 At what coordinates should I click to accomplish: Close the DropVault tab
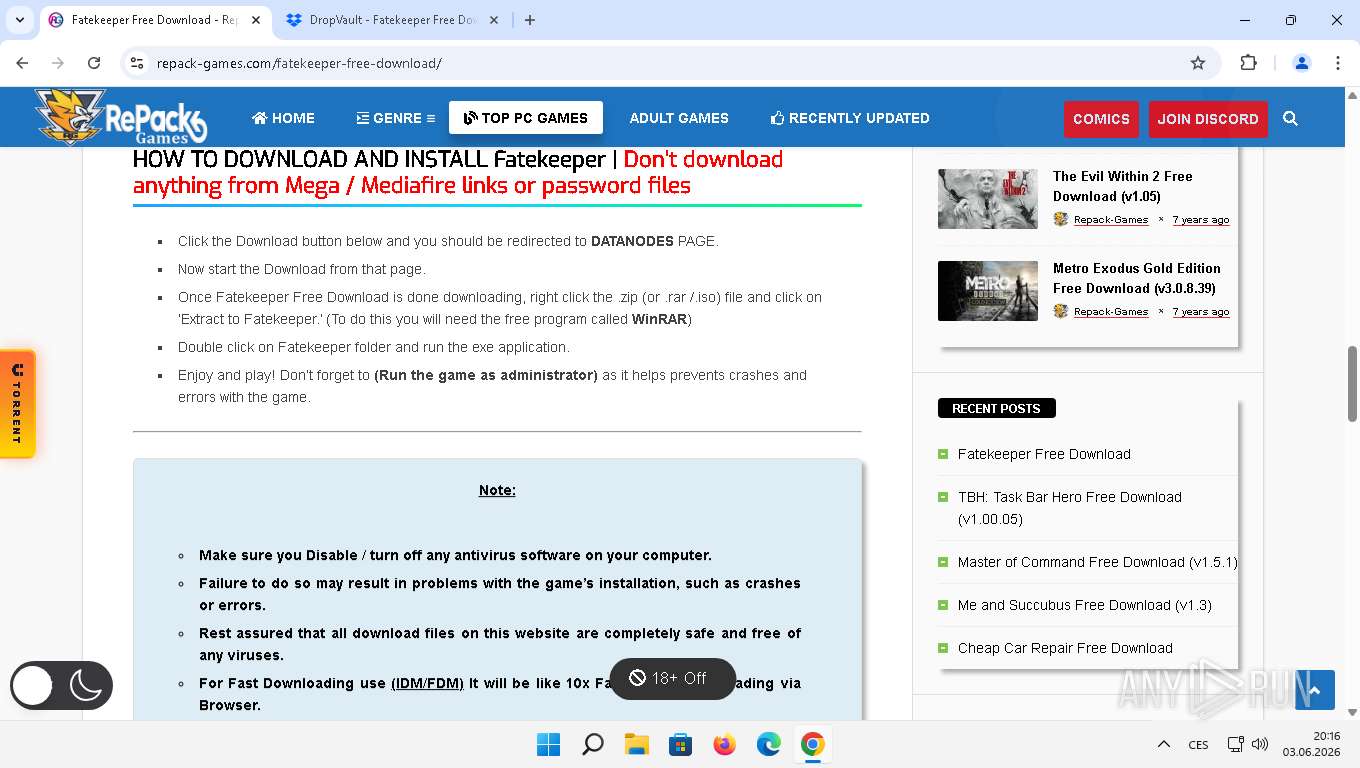495,20
